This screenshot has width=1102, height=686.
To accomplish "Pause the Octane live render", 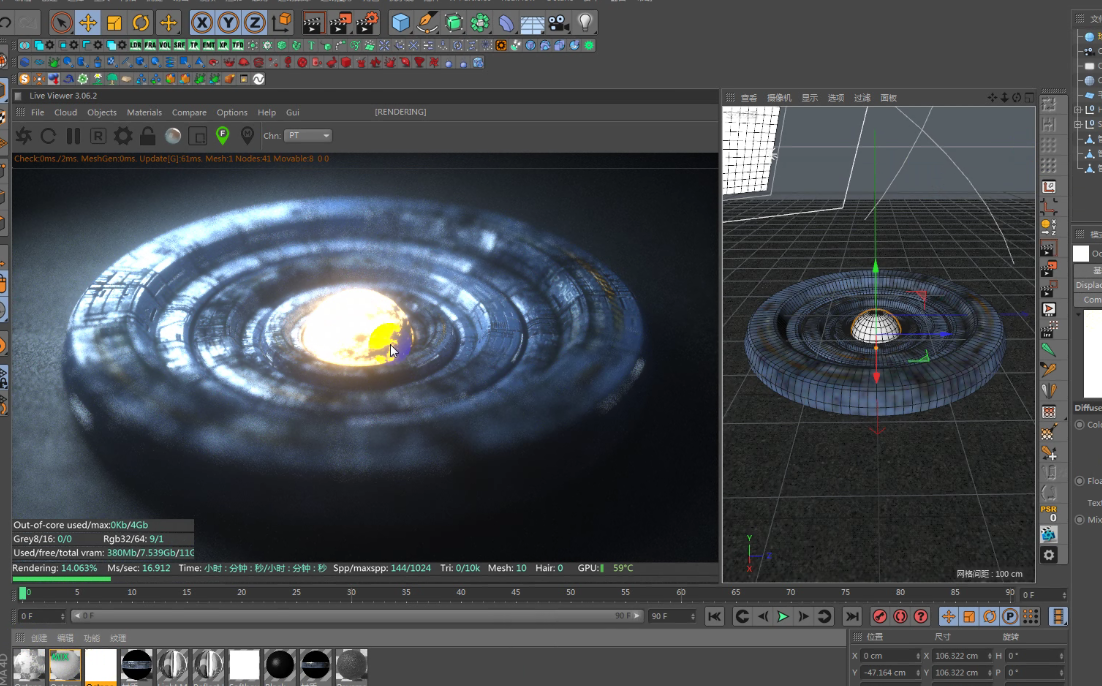I will click(x=71, y=136).
